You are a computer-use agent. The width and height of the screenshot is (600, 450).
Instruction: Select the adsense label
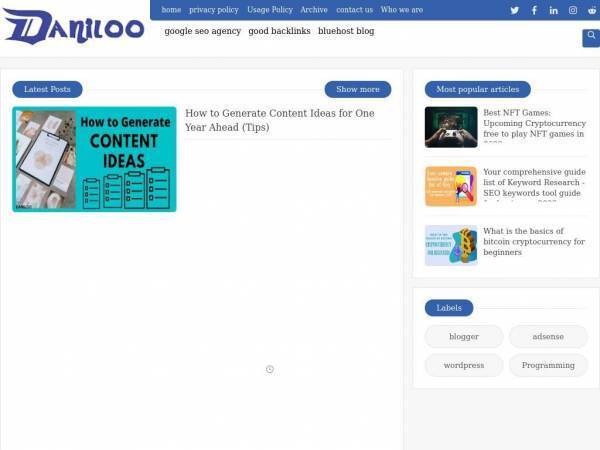(548, 336)
